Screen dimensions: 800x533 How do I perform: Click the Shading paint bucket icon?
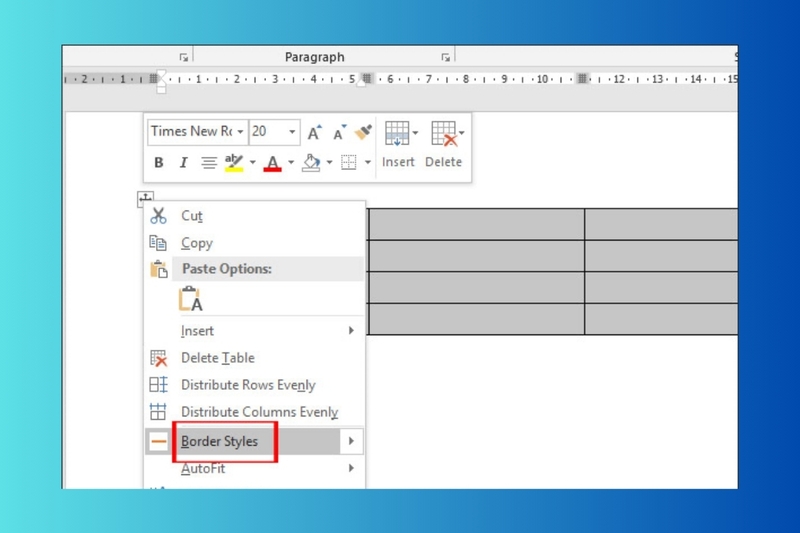(311, 163)
